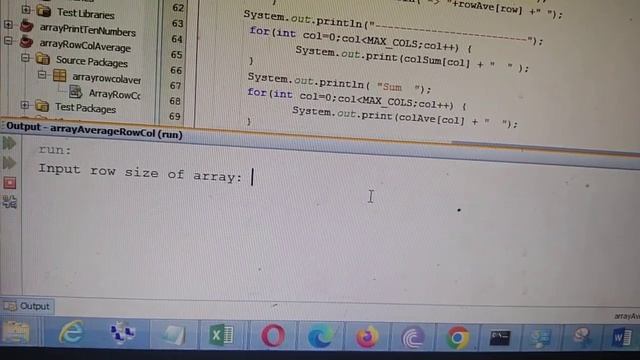Click the for loop on line 68
This screenshot has height=360, width=640.
(x=356, y=99)
